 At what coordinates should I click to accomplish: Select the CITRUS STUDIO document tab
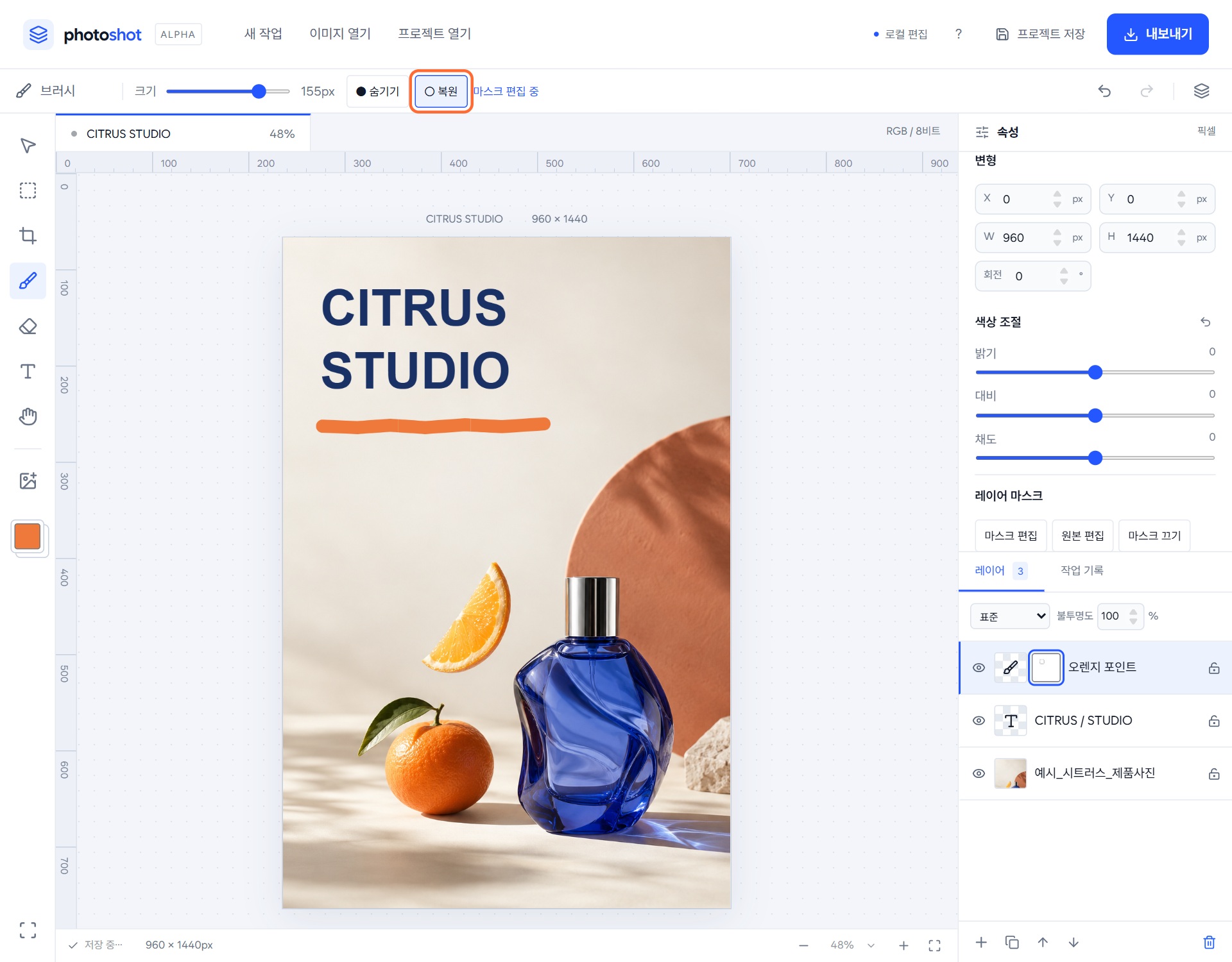point(183,133)
